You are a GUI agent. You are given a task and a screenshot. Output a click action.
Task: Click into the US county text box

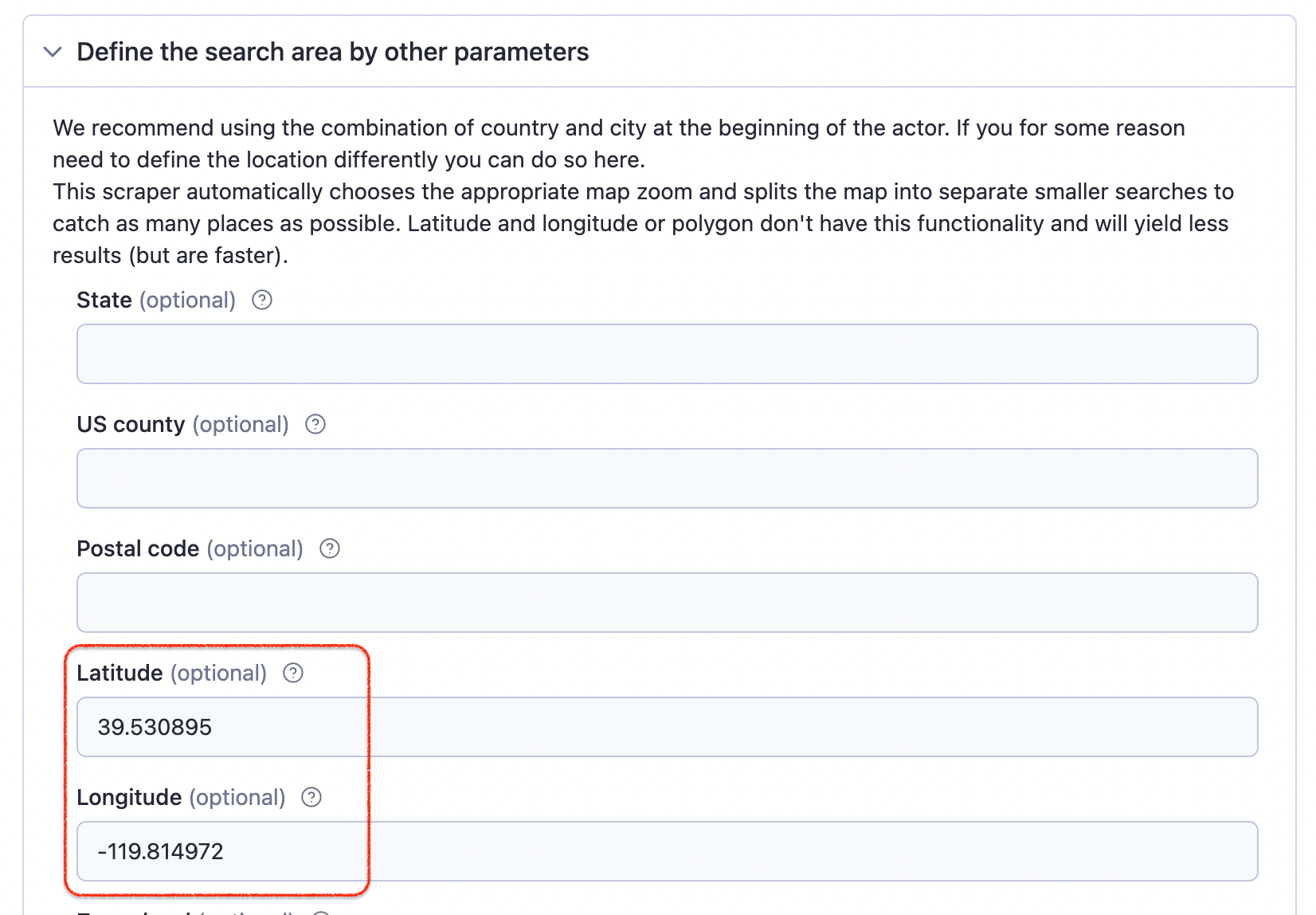tap(668, 478)
